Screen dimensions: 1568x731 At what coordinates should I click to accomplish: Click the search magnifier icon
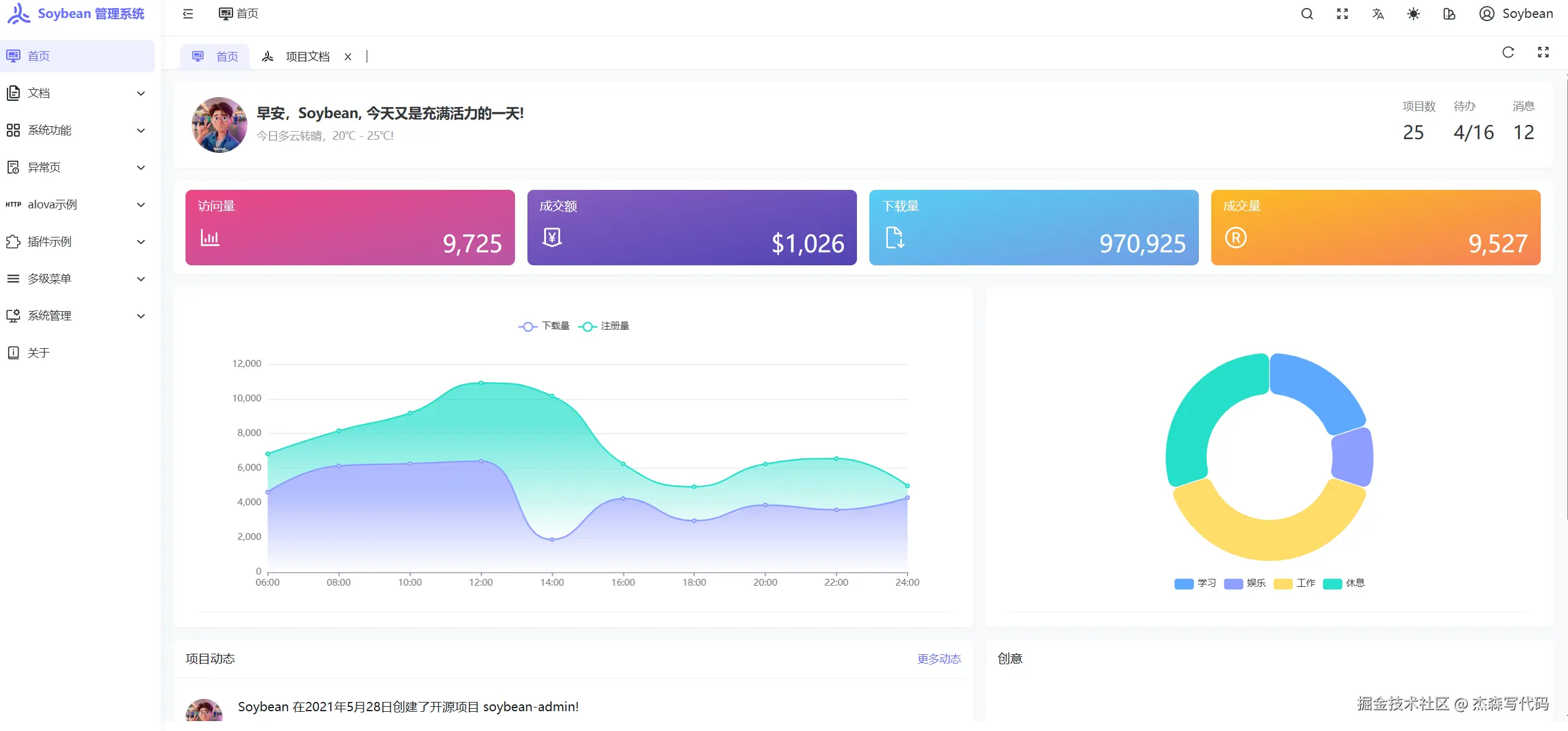pos(1306,14)
